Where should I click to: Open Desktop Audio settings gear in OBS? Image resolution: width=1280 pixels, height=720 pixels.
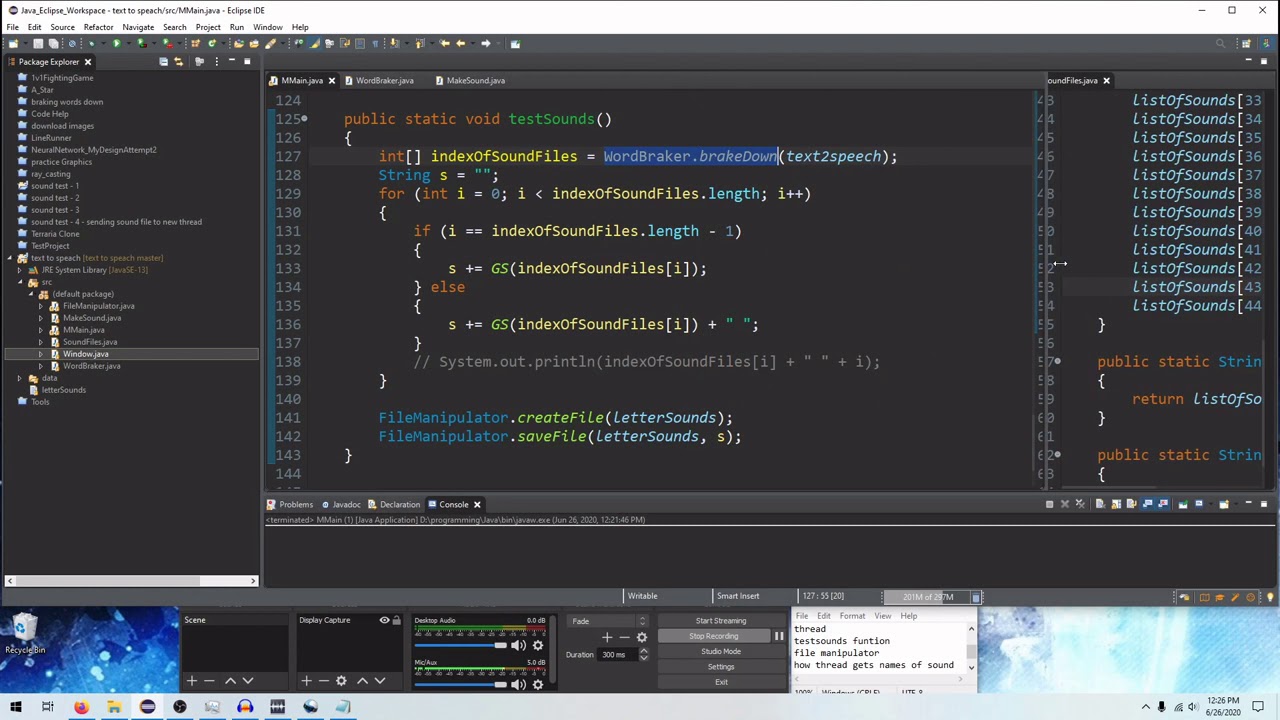(538, 645)
